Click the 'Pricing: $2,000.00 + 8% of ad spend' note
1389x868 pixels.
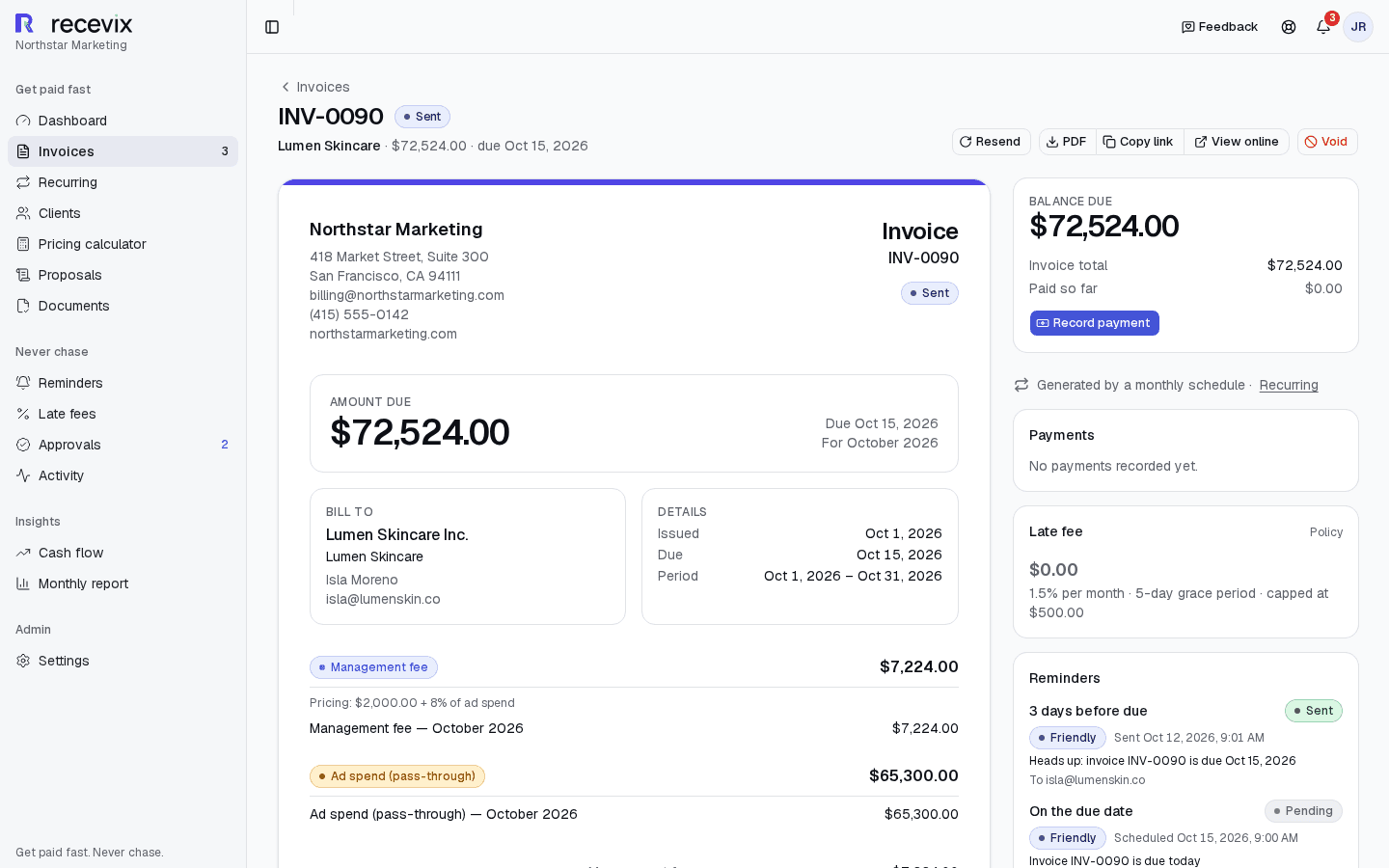click(412, 703)
